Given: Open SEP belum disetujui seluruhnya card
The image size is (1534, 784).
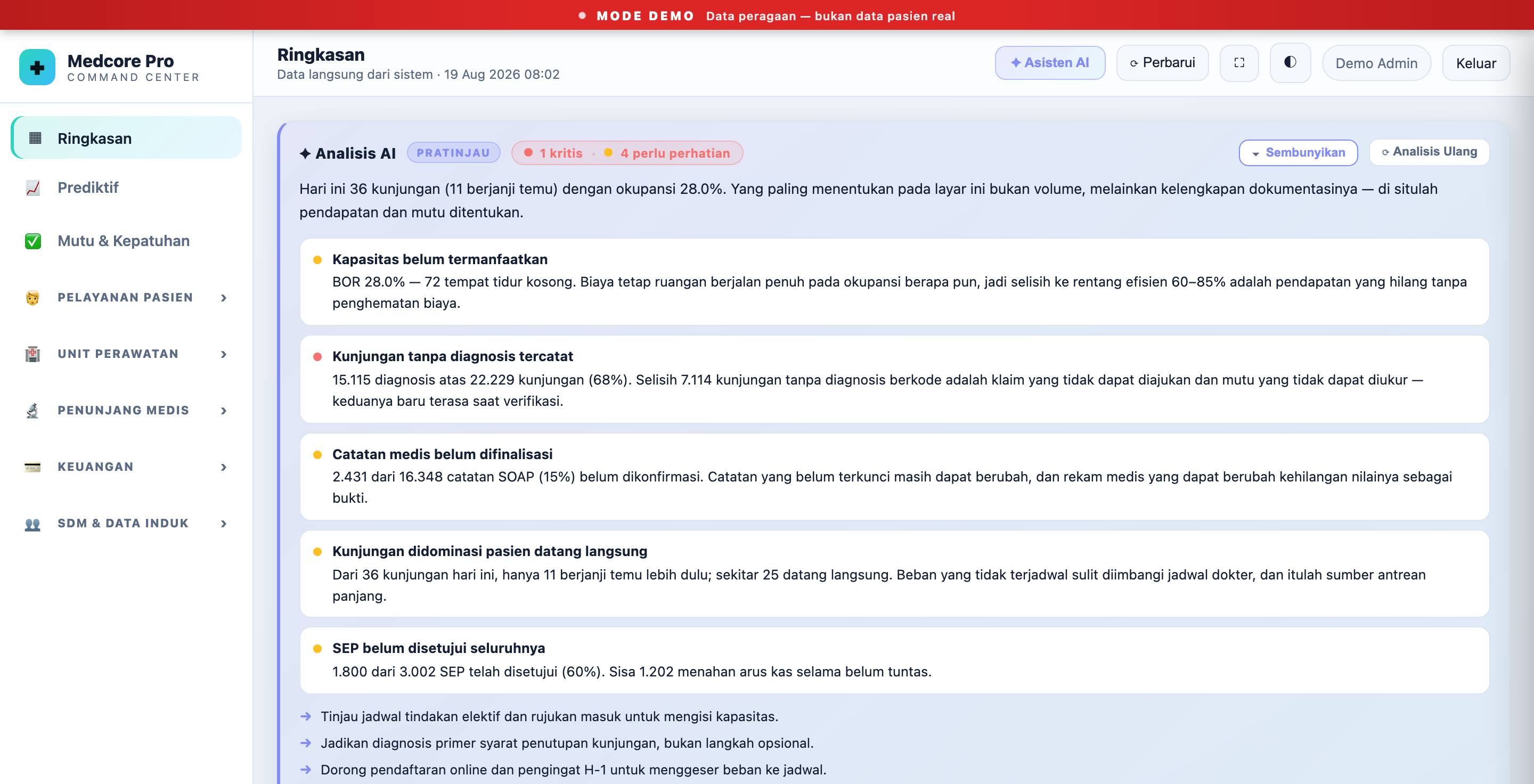Looking at the screenshot, I should pyautogui.click(x=894, y=660).
